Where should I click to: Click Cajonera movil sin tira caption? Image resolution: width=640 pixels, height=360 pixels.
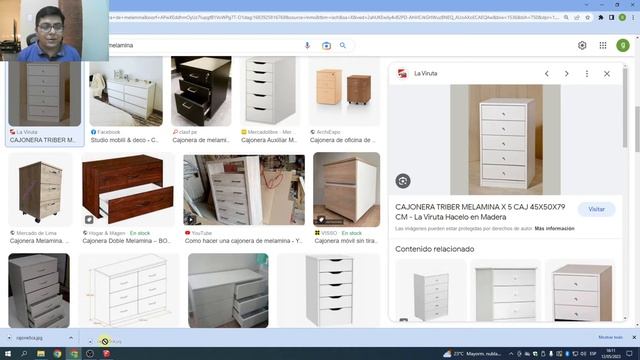[346, 241]
